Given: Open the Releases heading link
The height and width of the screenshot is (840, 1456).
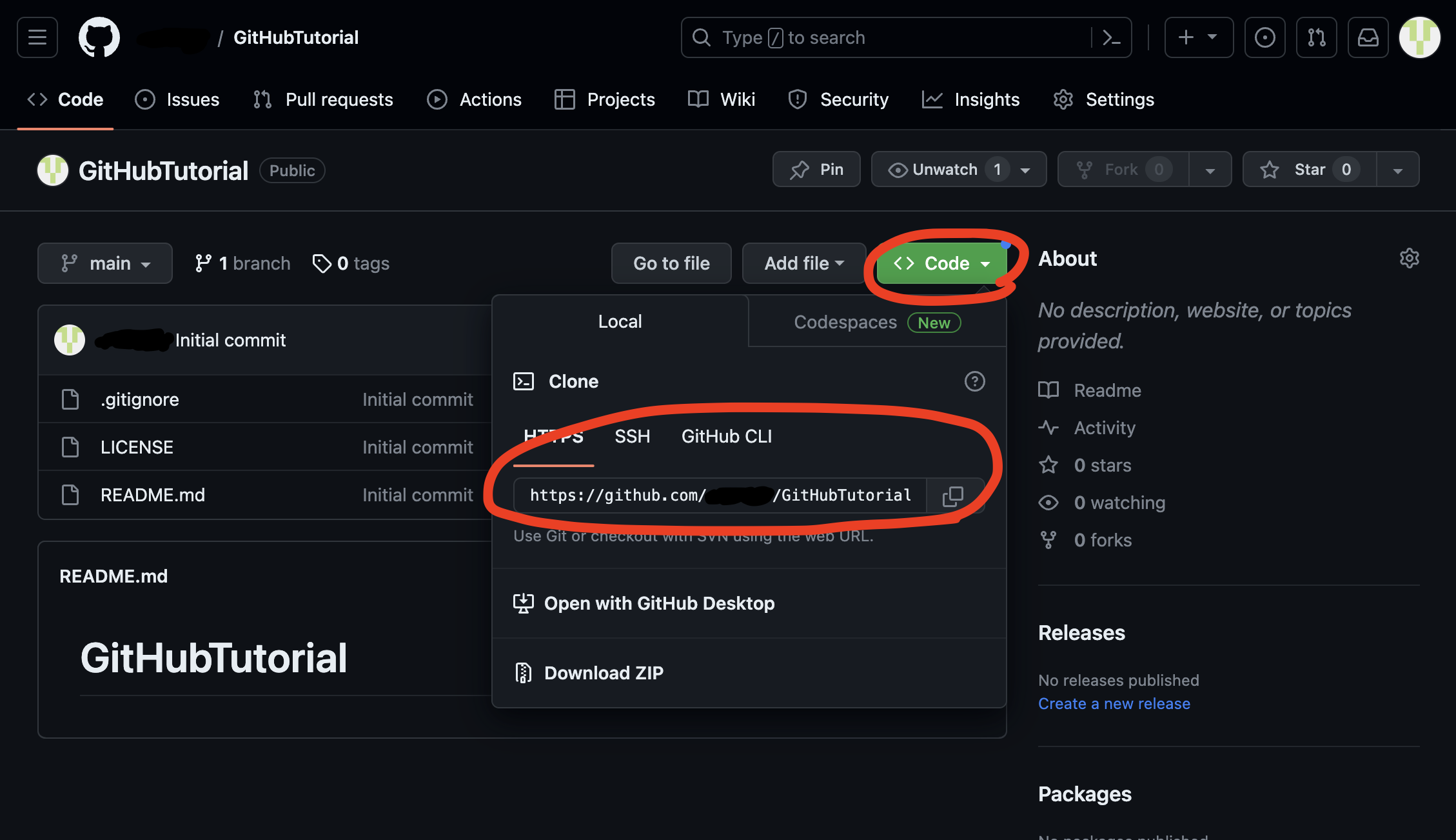Looking at the screenshot, I should pos(1081,633).
